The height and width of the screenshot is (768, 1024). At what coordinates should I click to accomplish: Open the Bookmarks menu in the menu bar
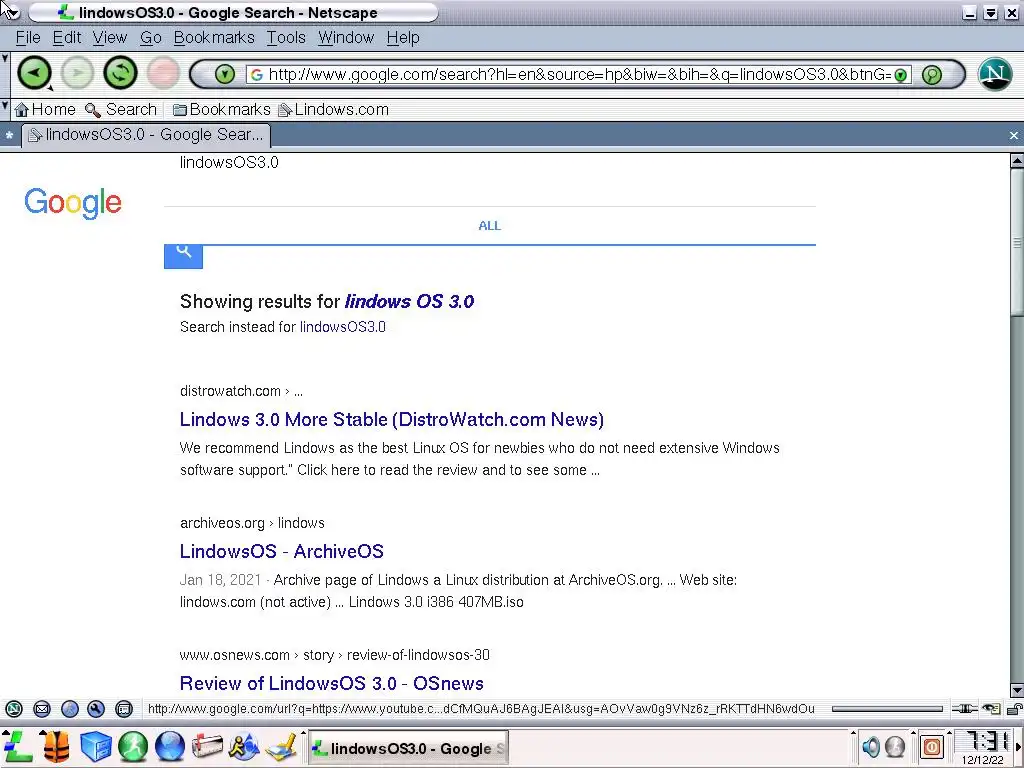214,38
